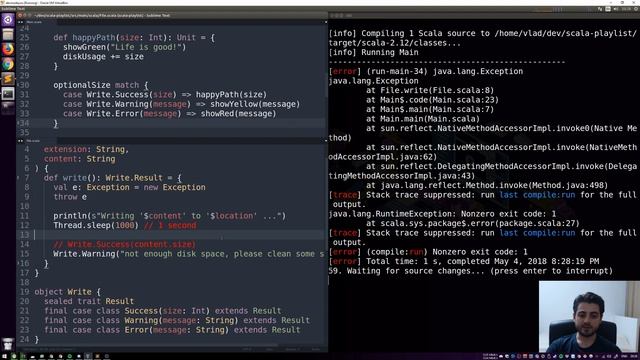
Task: Click 'val e: Exception = new Exception'
Action: tap(129, 187)
